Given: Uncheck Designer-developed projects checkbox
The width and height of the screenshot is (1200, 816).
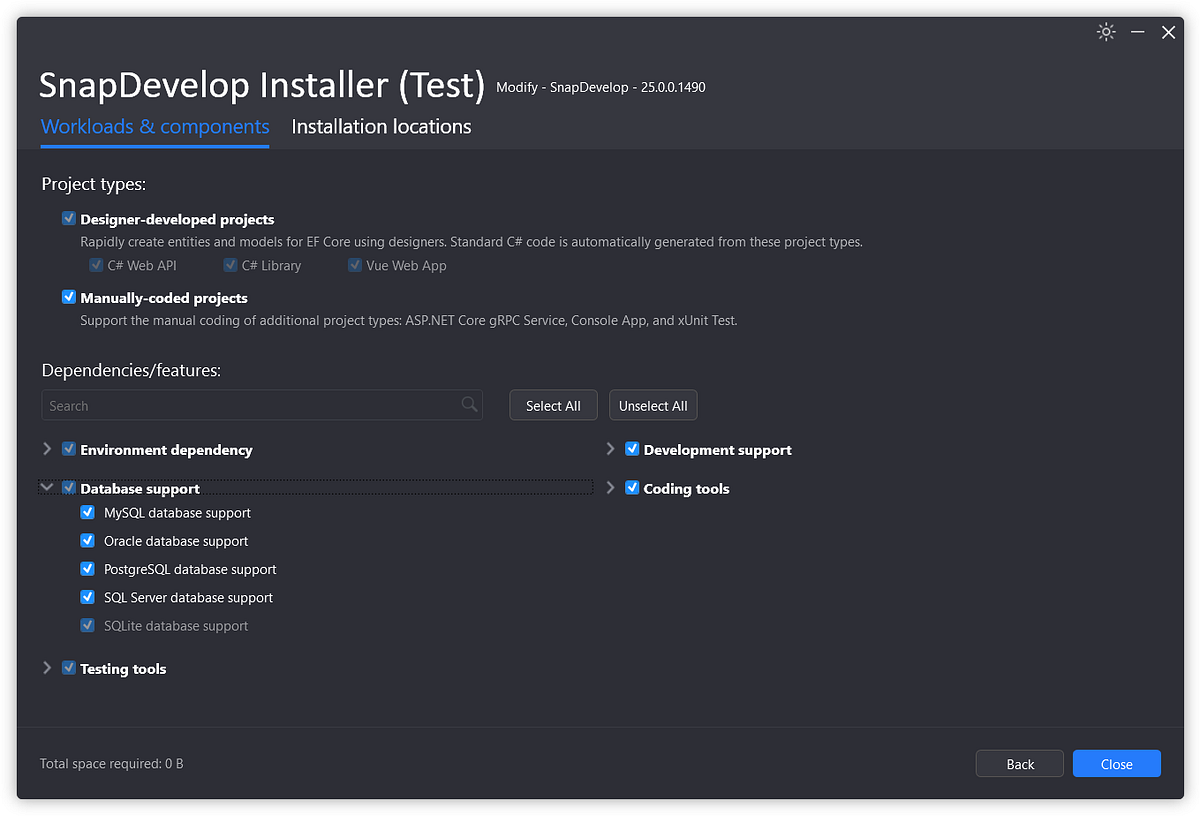Looking at the screenshot, I should pyautogui.click(x=69, y=219).
